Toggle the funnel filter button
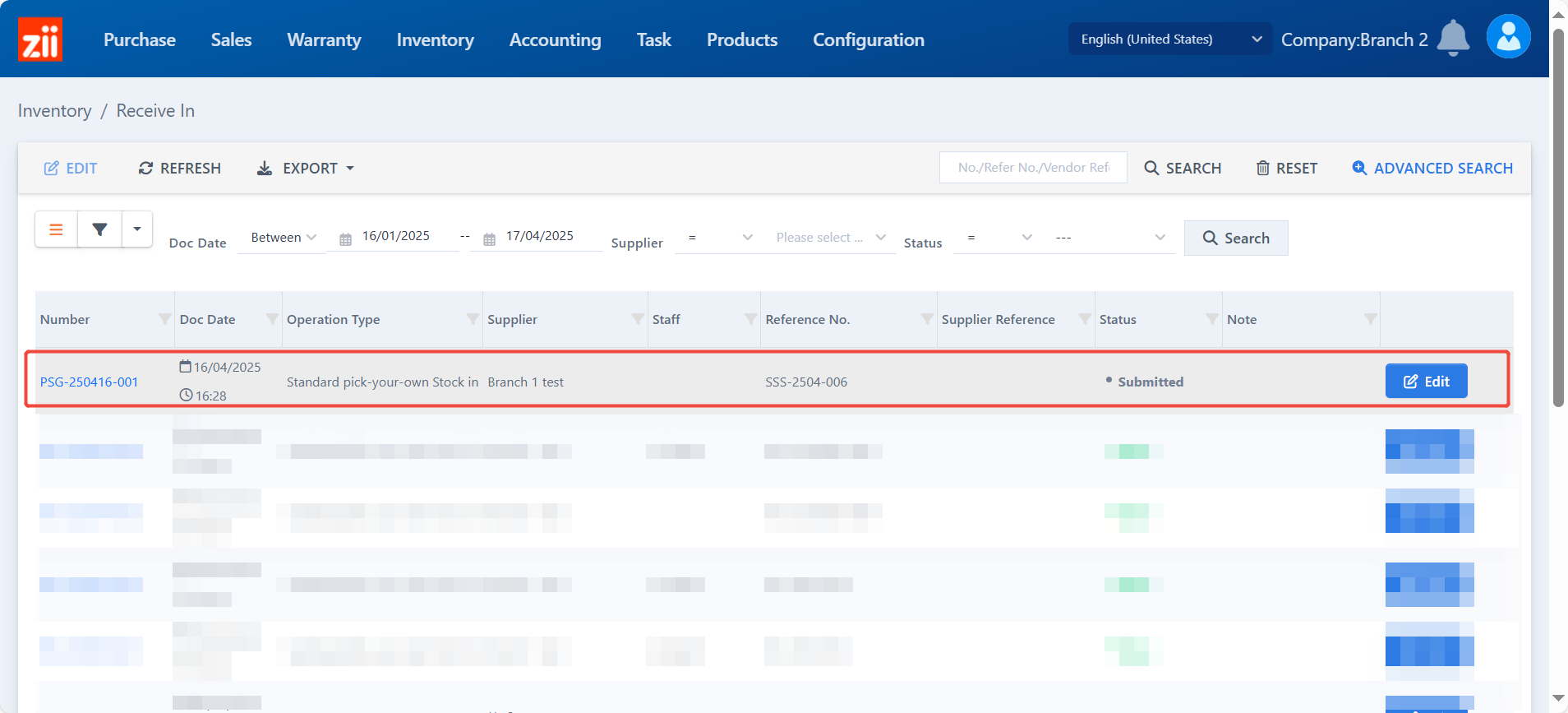 [x=99, y=229]
